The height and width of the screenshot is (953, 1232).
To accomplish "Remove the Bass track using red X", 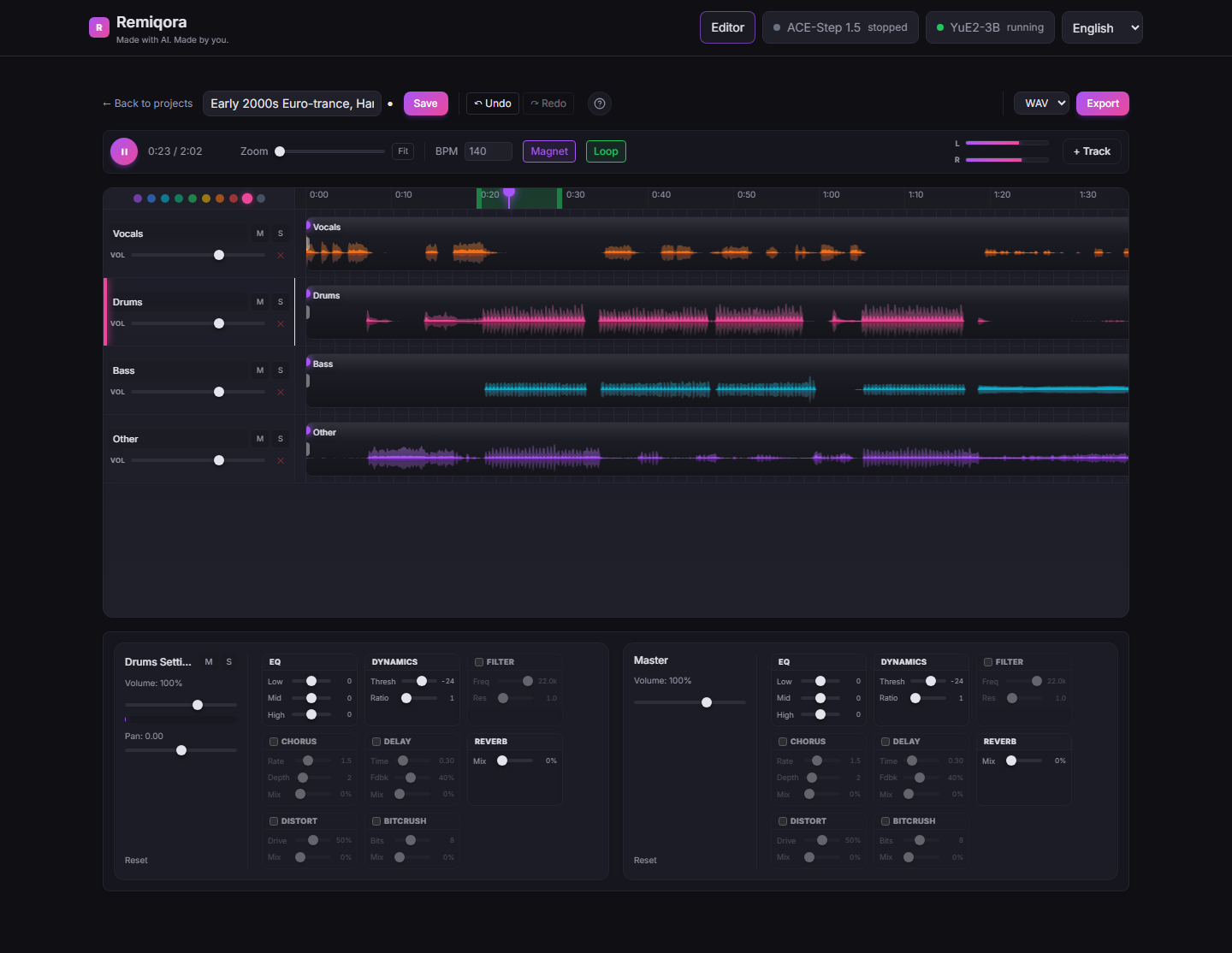I will point(281,392).
